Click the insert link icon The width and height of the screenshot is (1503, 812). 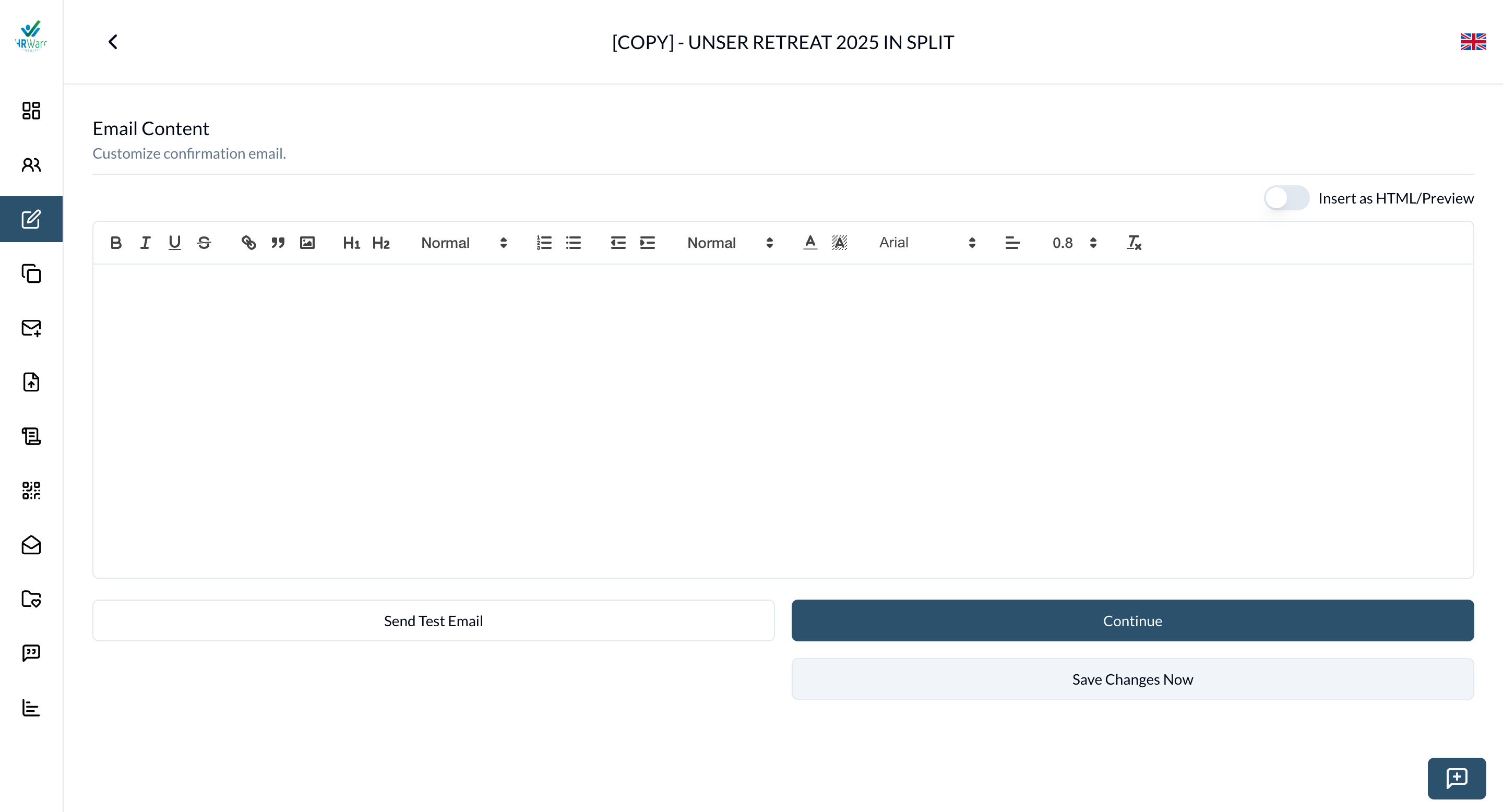pyautogui.click(x=248, y=243)
